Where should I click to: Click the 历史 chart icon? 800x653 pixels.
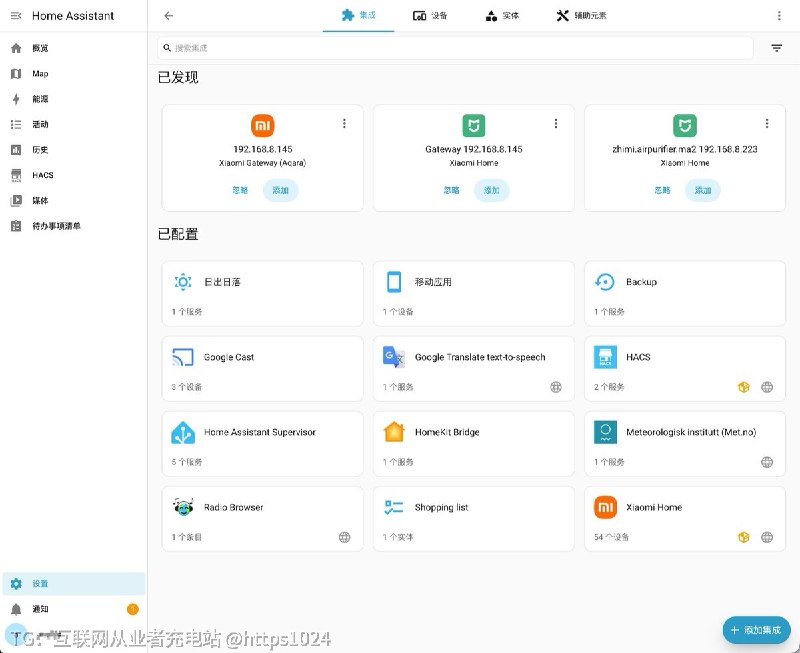click(16, 150)
